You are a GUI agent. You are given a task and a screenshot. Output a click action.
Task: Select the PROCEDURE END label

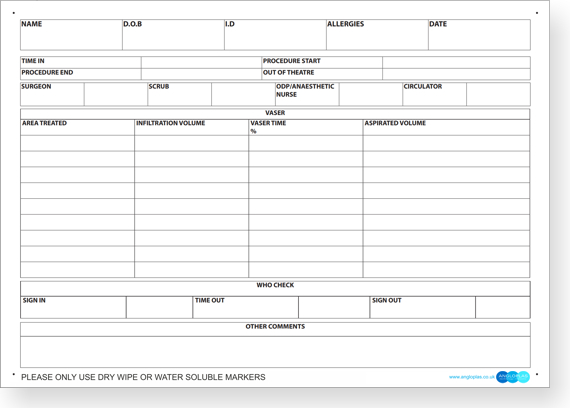(x=47, y=72)
